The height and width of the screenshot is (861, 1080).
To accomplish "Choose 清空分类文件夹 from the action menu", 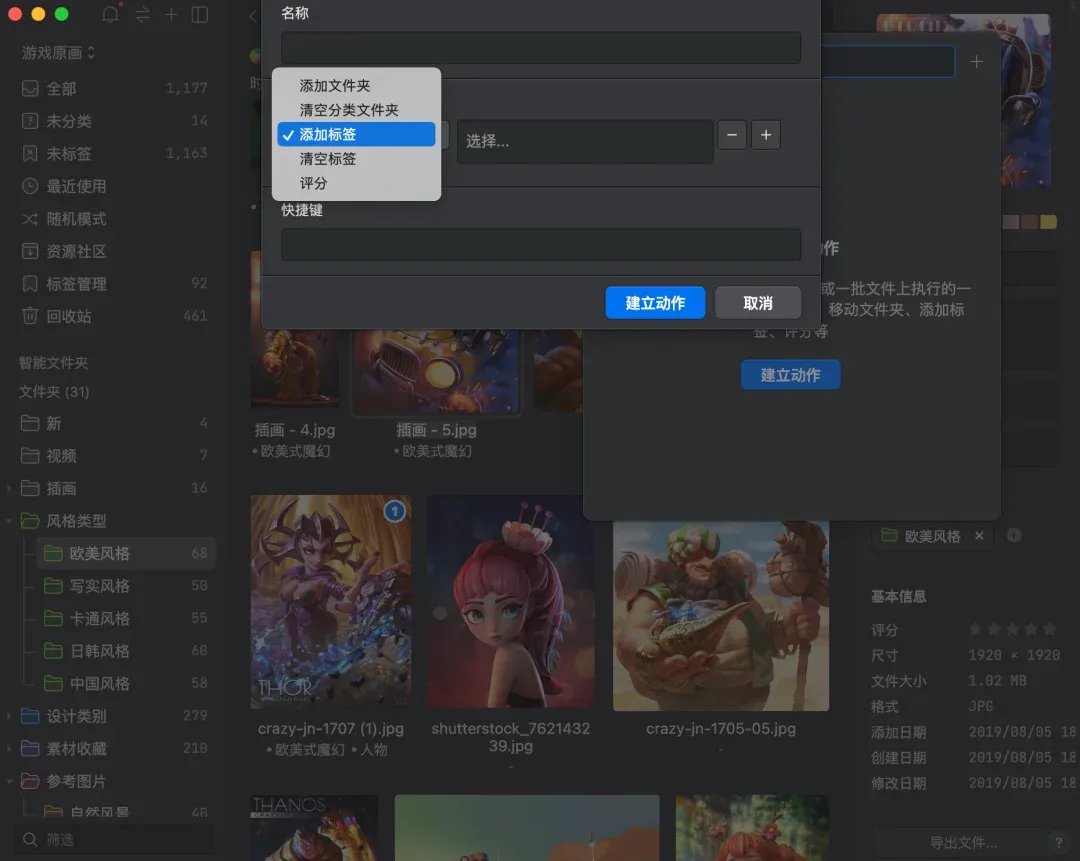I will tap(356, 110).
